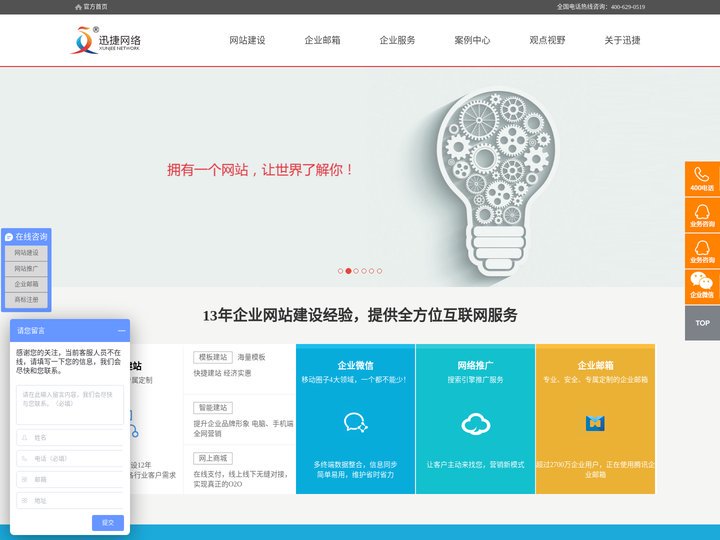Screen dimensions: 720x540
Task: Select the fourth carousel dot
Action: (x=364, y=271)
